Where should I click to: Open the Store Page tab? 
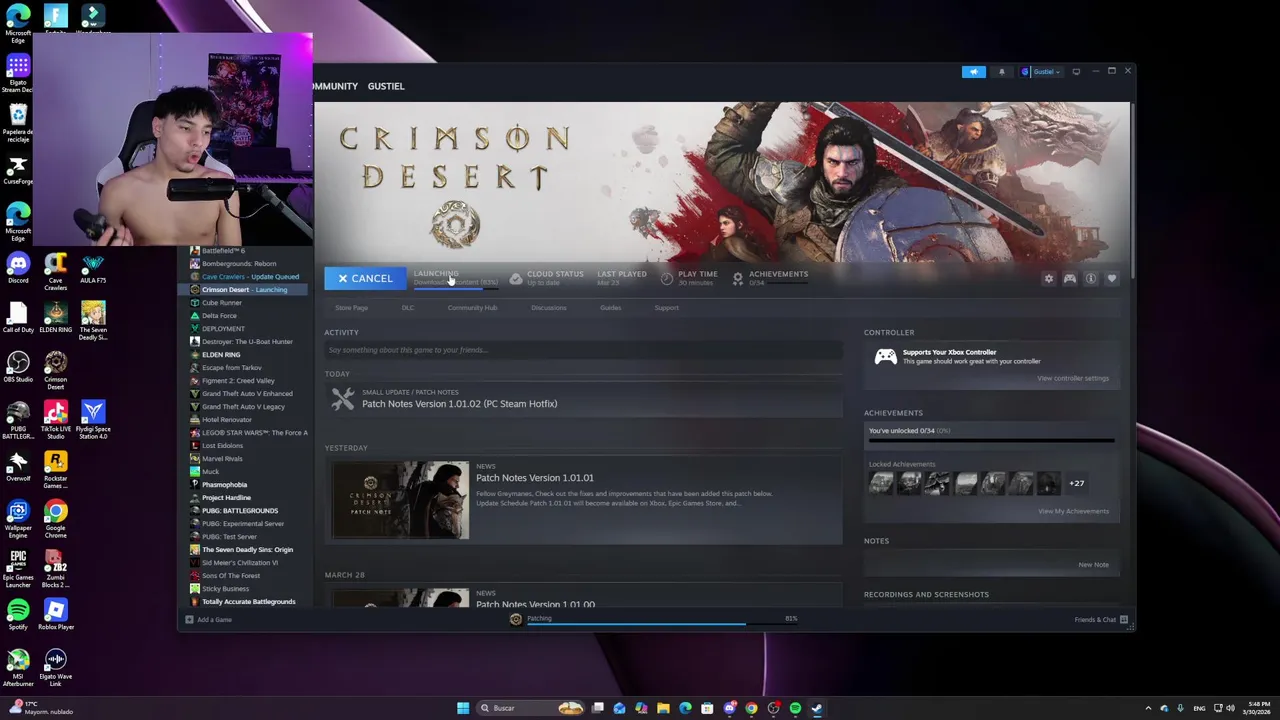coord(351,308)
